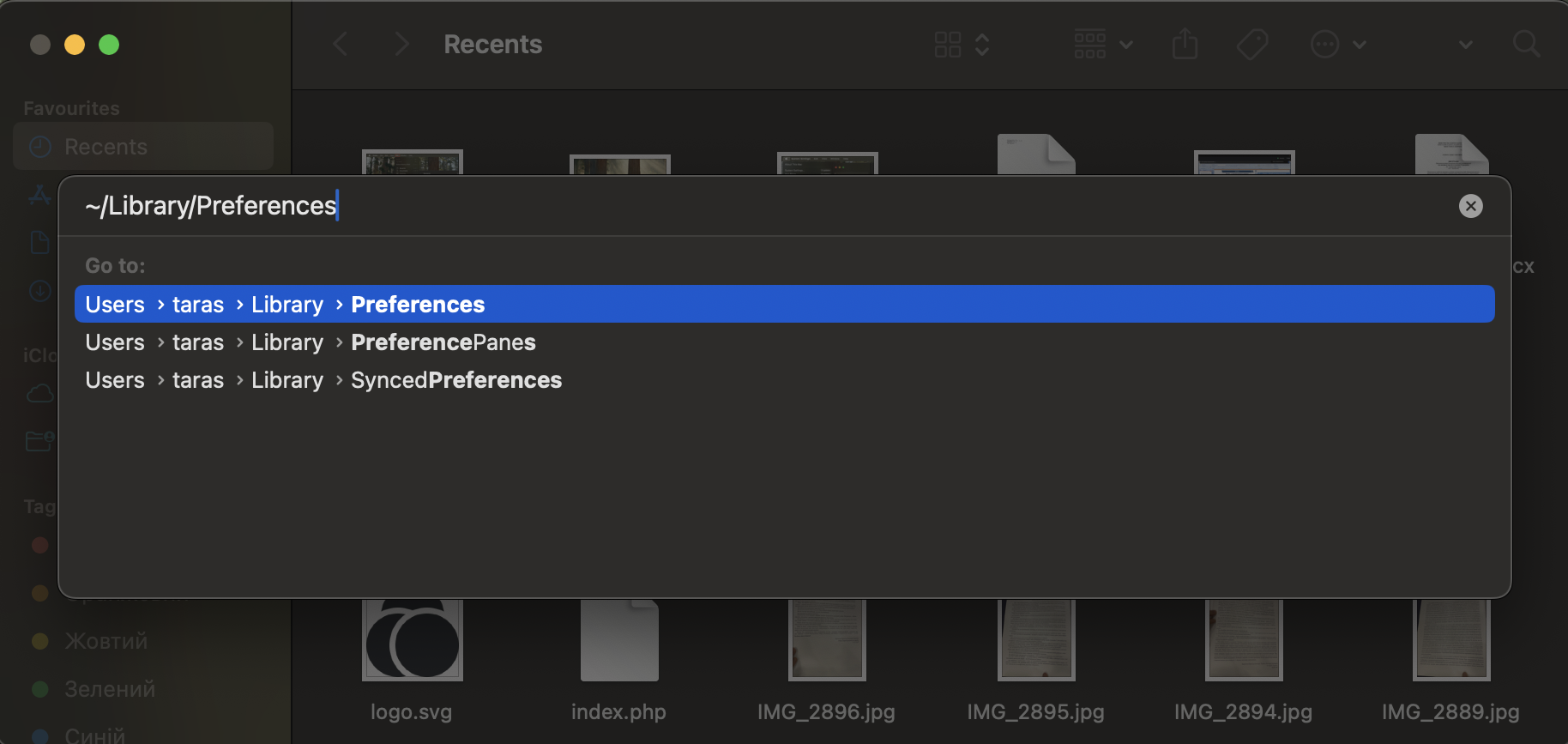Go forward in Finder history
The image size is (1568, 744).
[x=401, y=44]
